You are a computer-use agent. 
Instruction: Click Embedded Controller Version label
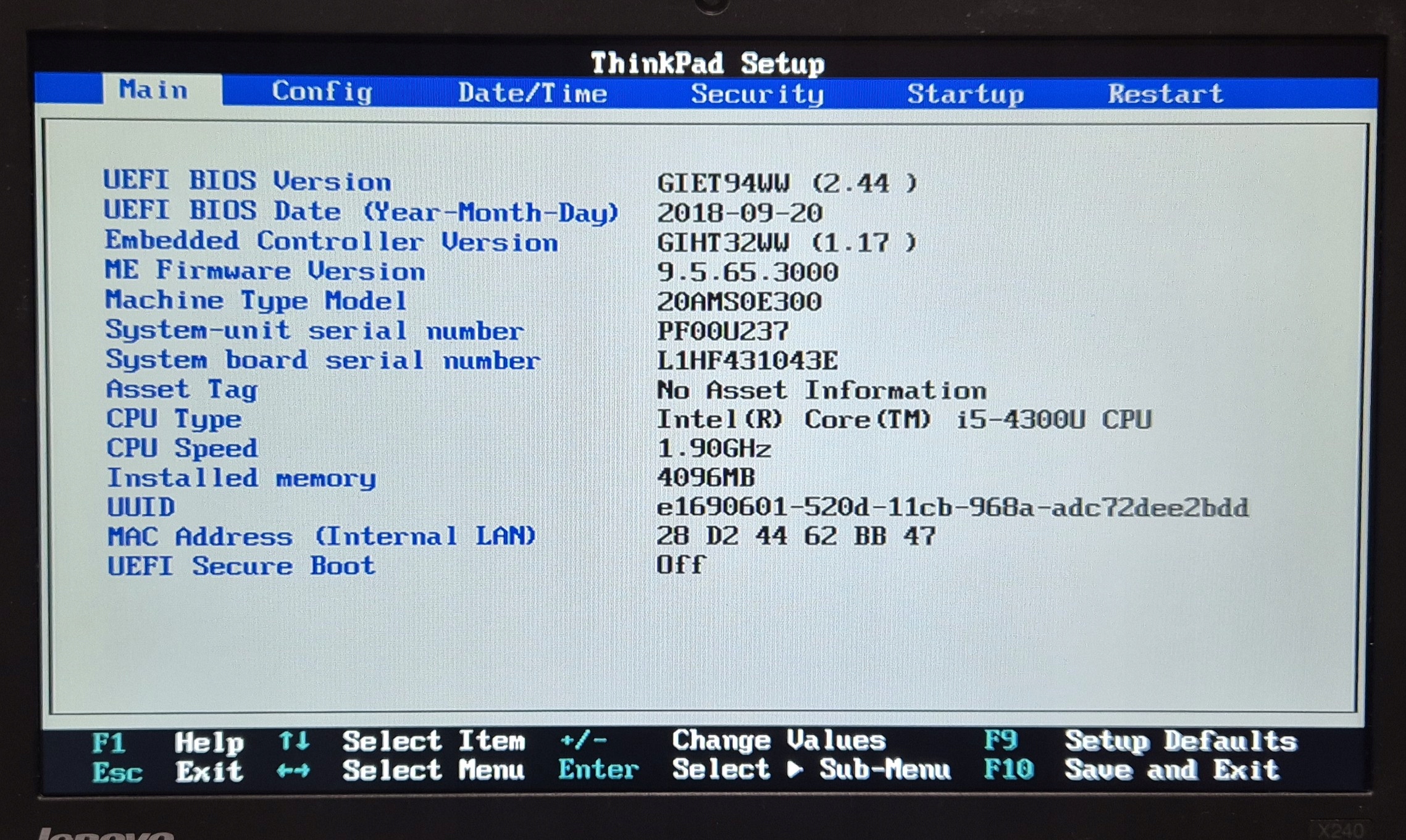coord(332,241)
